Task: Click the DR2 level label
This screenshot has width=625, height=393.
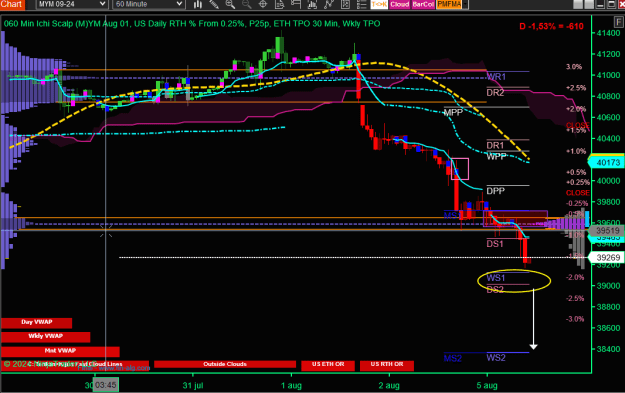Action: 495,92
